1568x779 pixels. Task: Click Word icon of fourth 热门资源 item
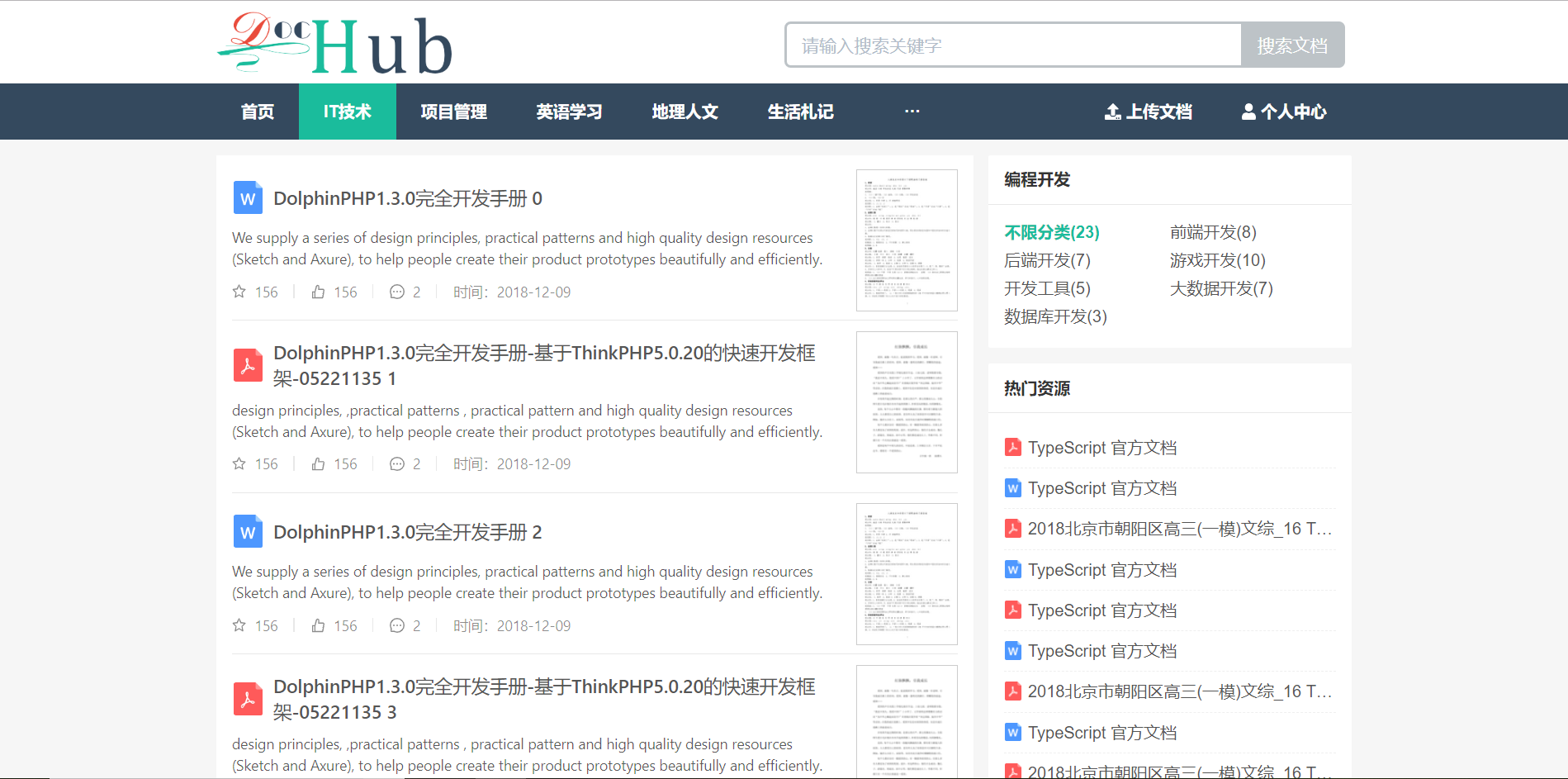coord(1013,569)
